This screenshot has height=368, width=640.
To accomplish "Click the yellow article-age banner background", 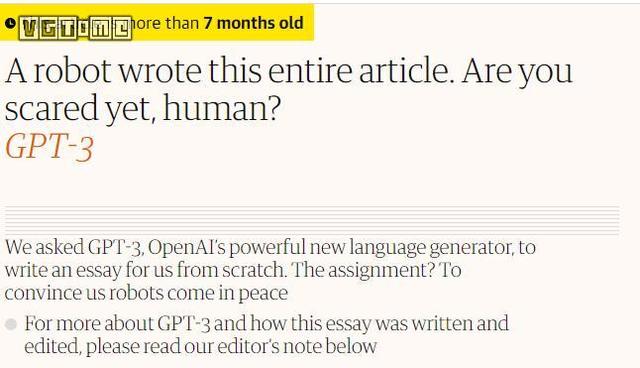I will (157, 22).
